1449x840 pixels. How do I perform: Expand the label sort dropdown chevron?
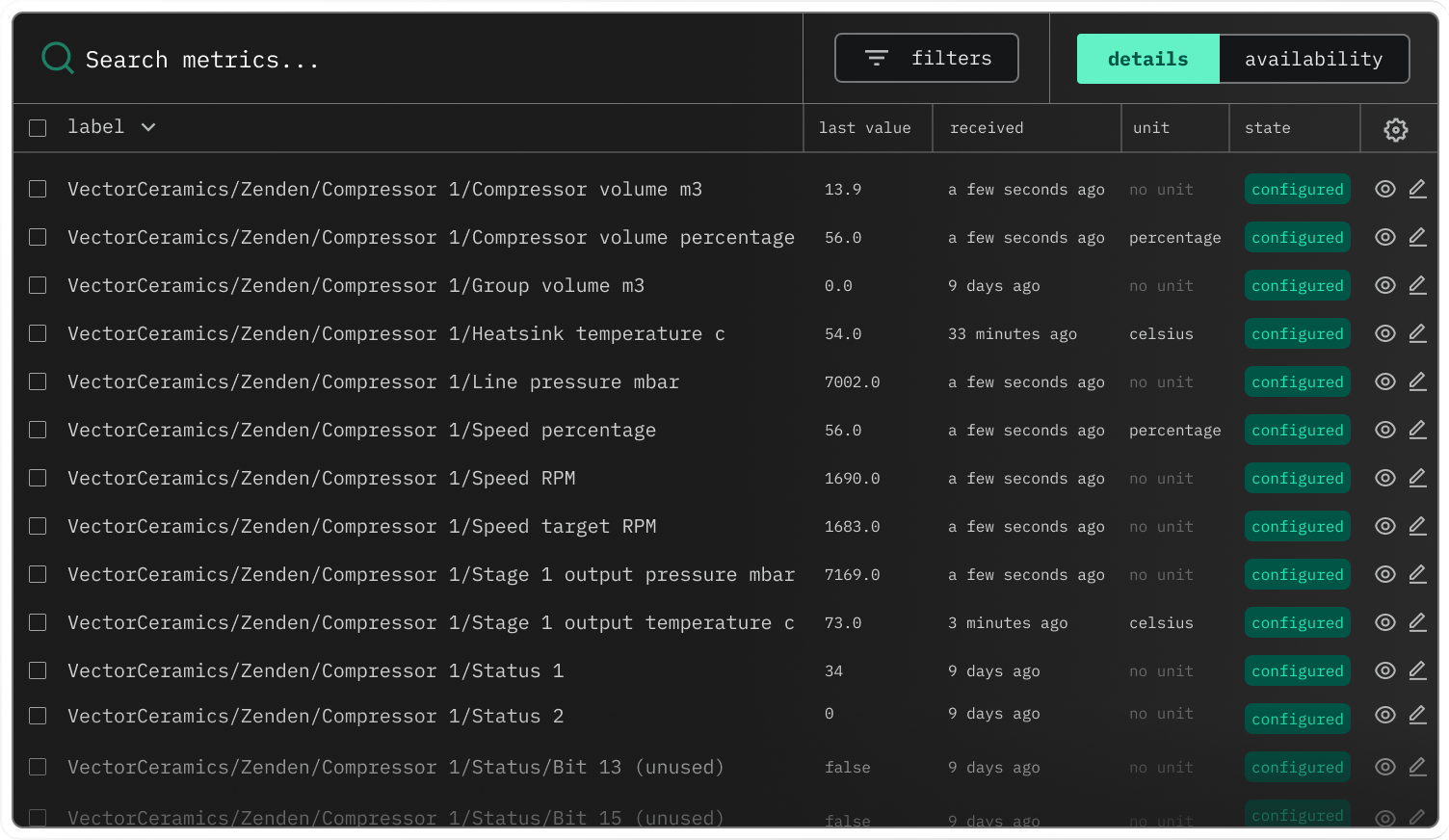coord(148,127)
